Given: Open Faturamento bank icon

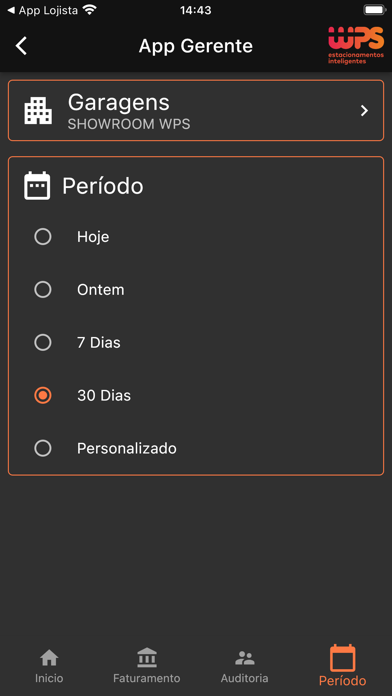Looking at the screenshot, I should point(147,657).
